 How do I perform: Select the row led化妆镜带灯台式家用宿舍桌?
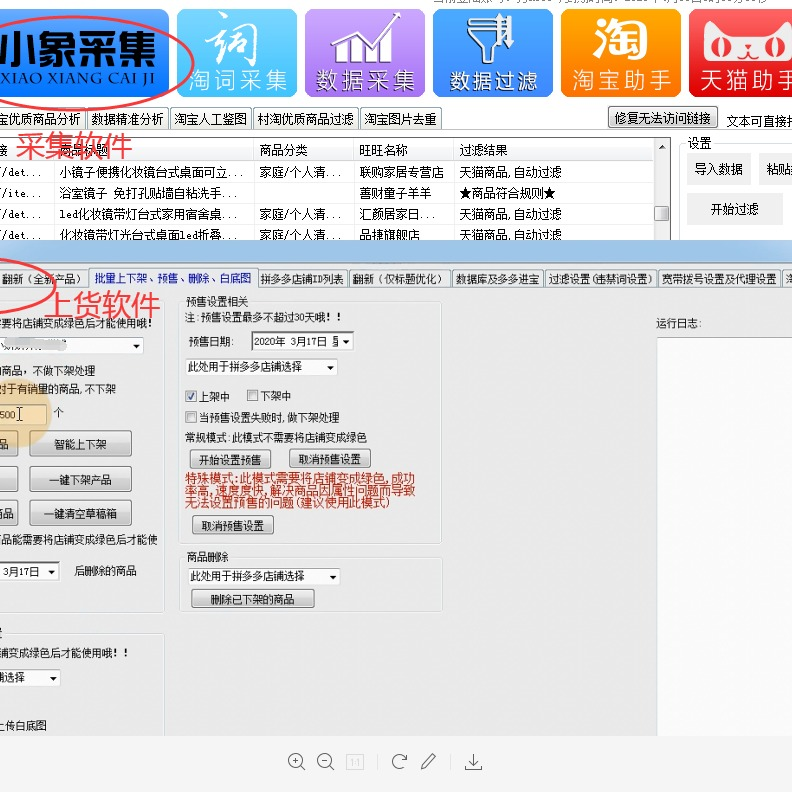point(326,214)
